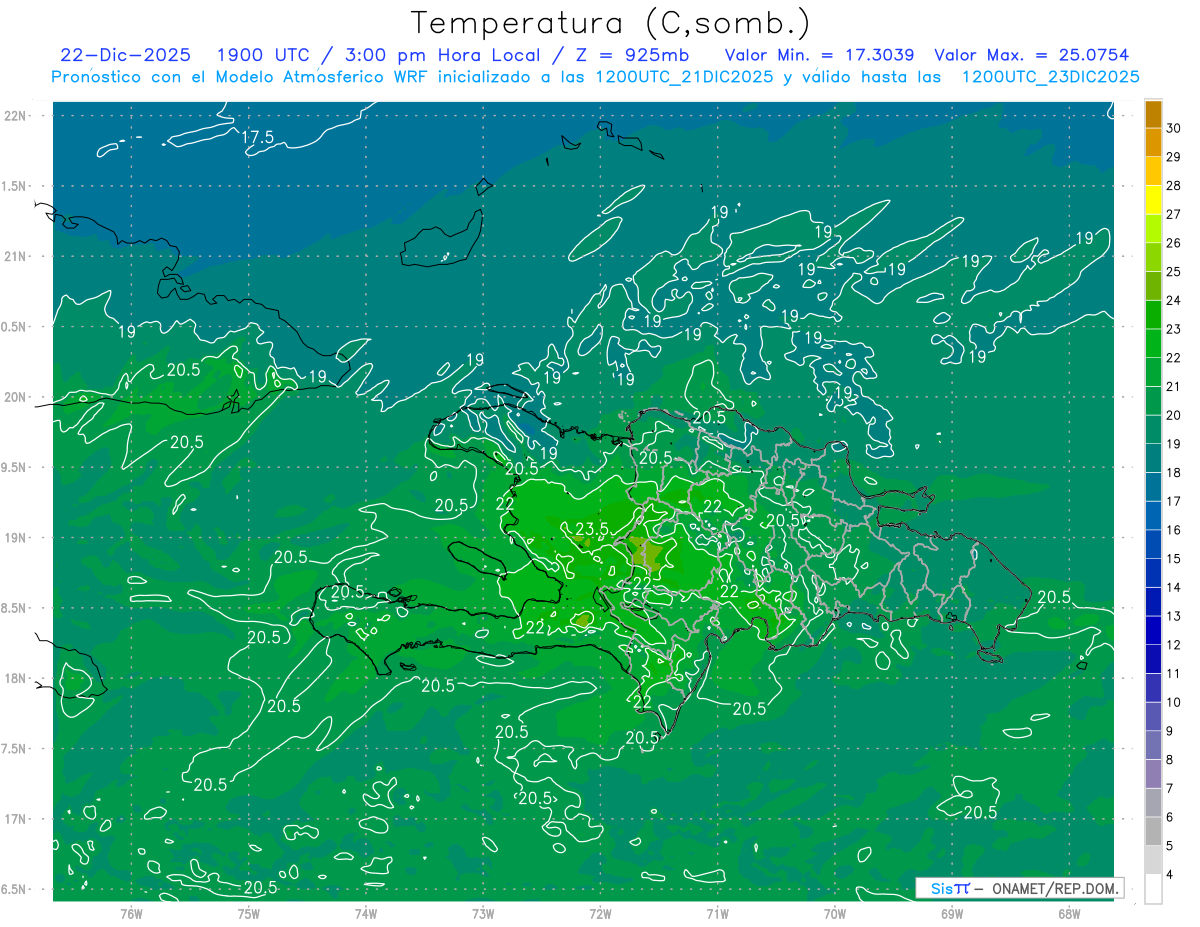1200x927 pixels.
Task: Click yellow color scale segment between 27 and 28
Action: 1153,200
